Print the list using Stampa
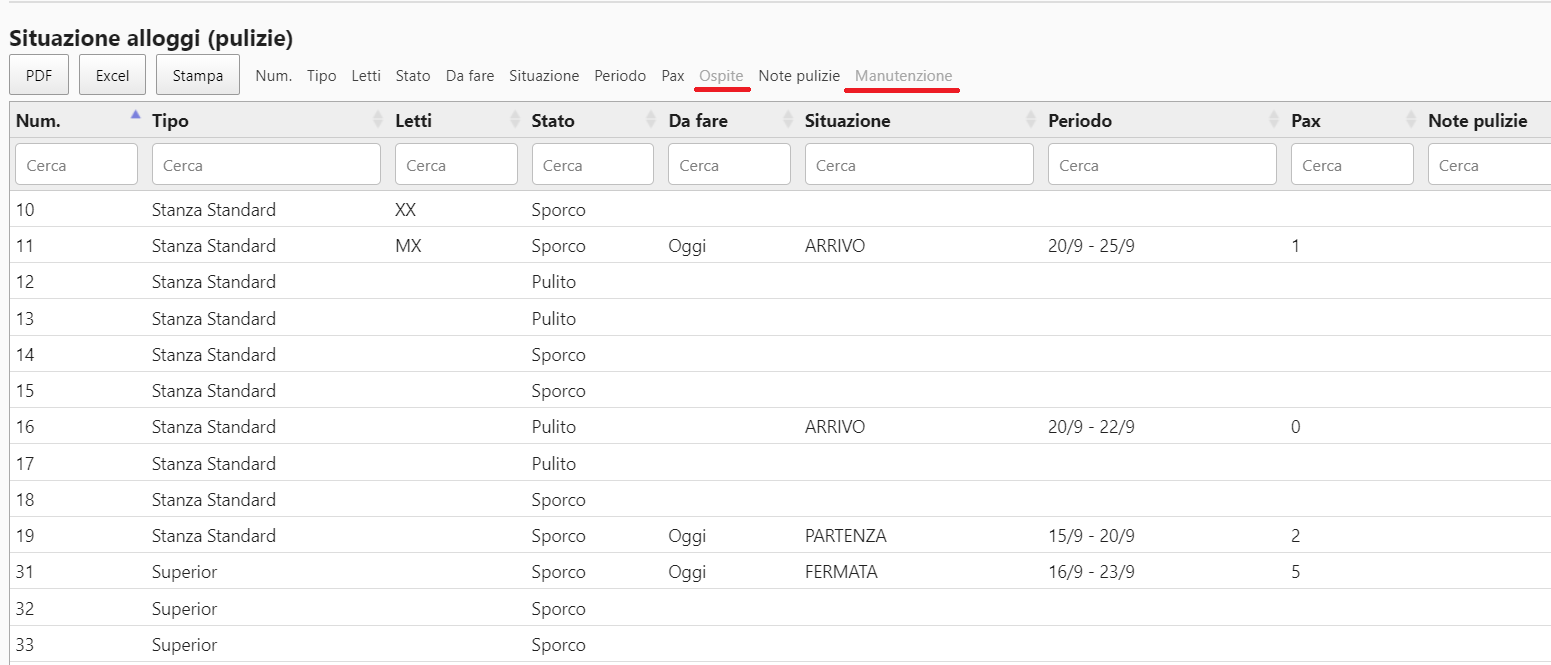The height and width of the screenshot is (665, 1551). tap(197, 76)
